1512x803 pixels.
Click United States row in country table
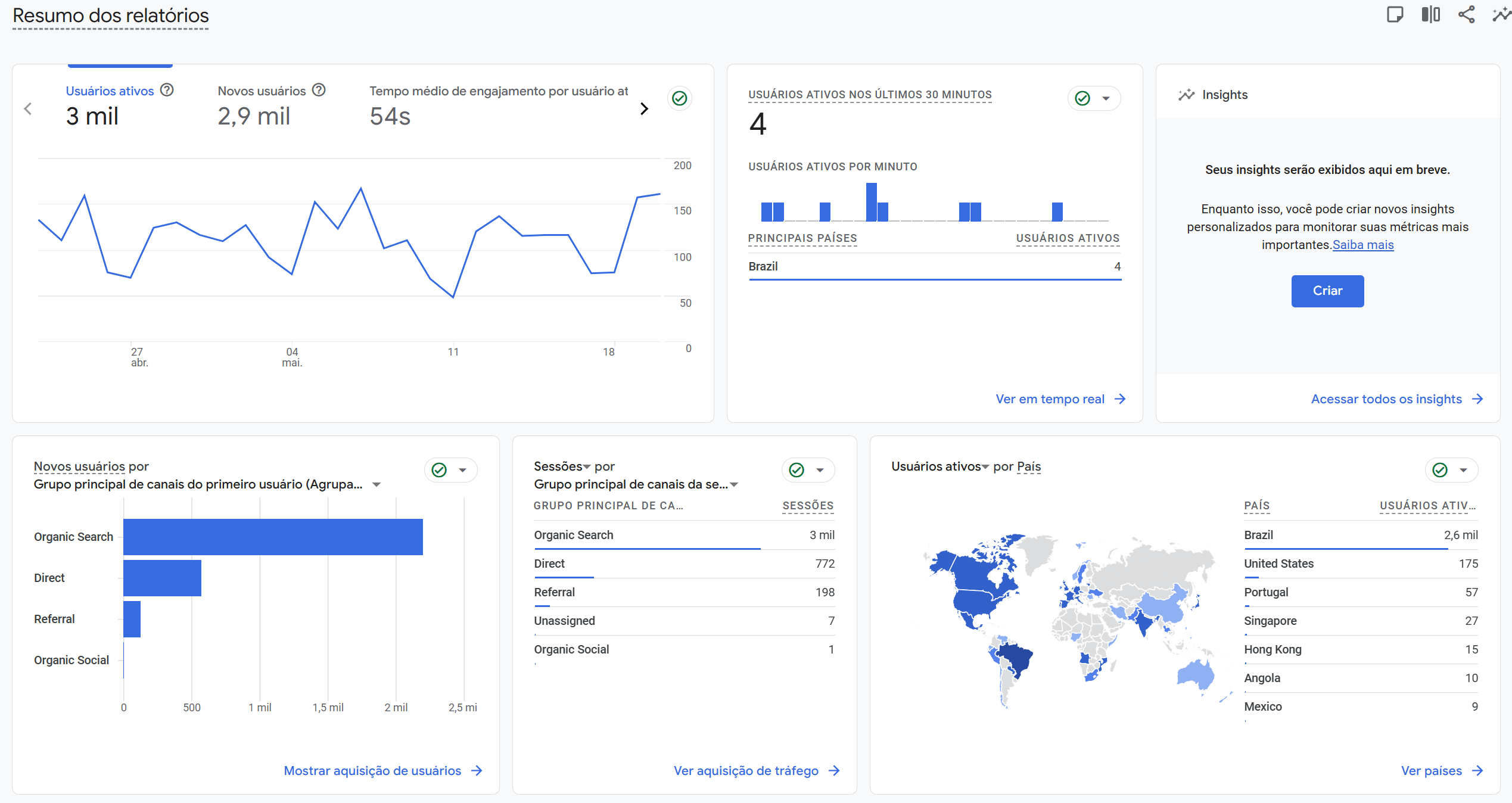(1361, 564)
